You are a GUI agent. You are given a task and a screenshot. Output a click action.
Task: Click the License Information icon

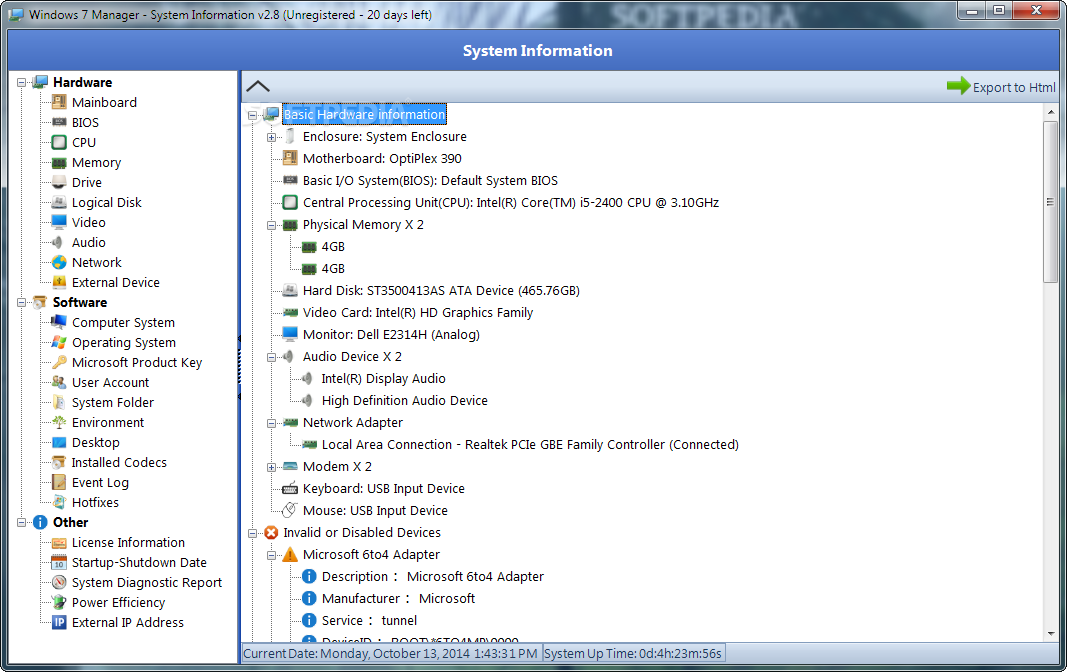[x=59, y=543]
